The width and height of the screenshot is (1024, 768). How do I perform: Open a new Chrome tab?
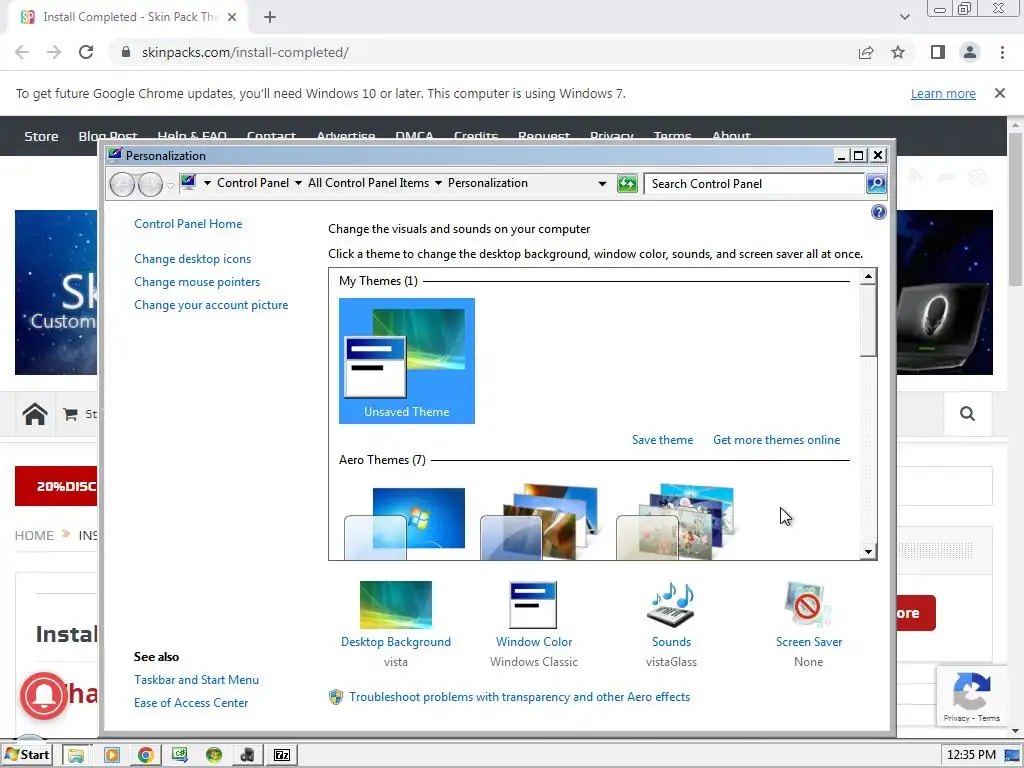coord(270,17)
